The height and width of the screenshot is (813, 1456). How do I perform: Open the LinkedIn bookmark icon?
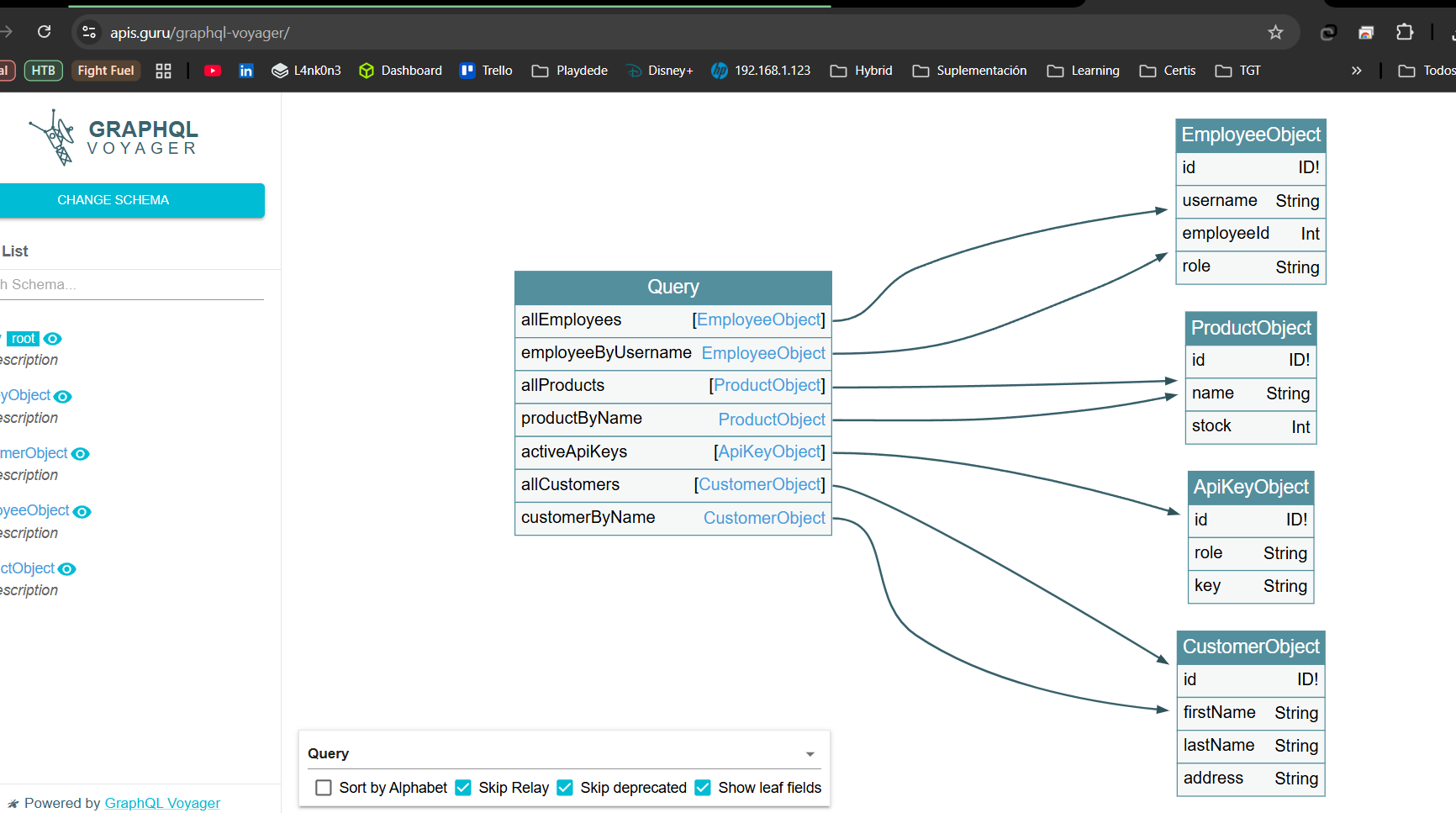245,71
